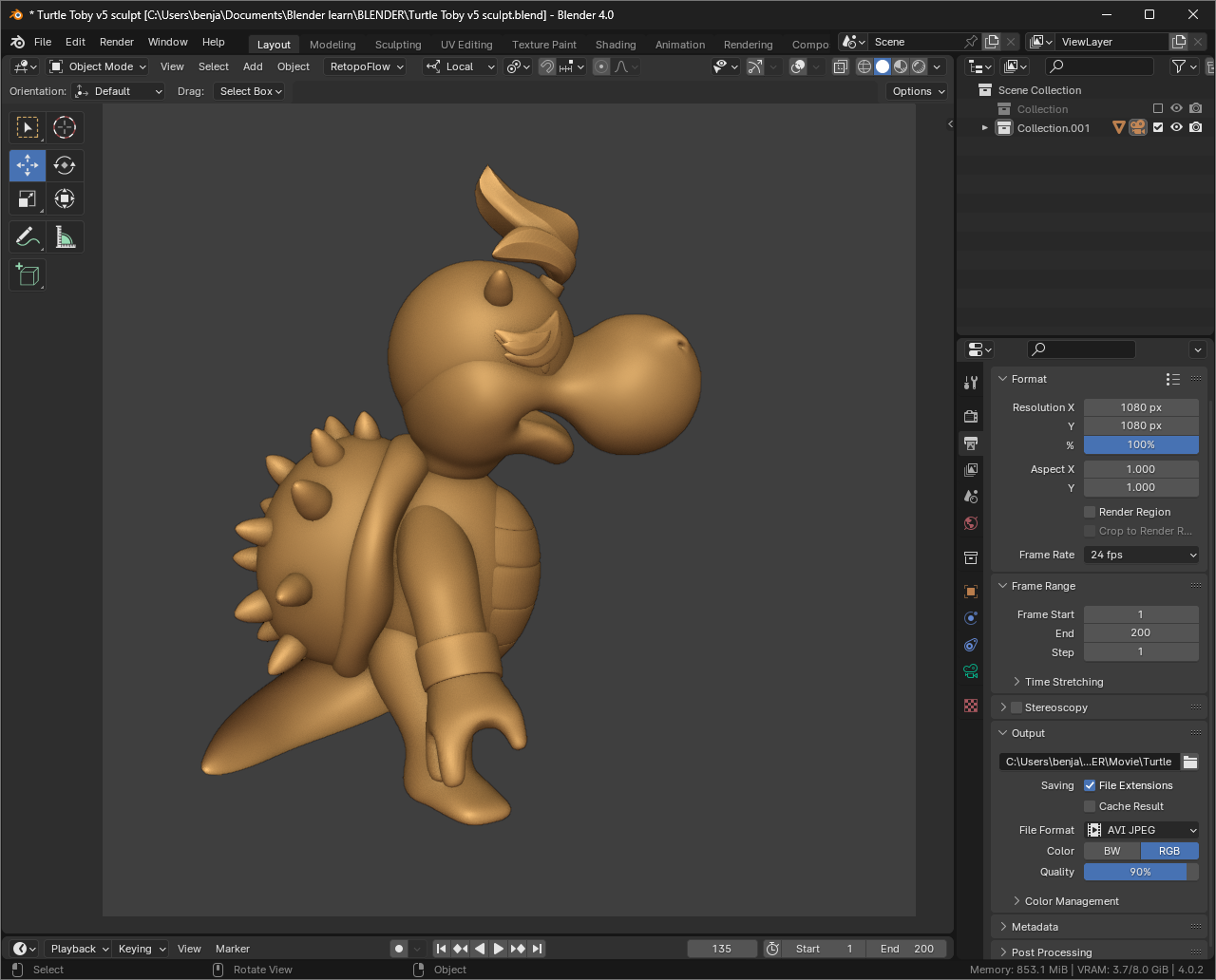The image size is (1216, 980).
Task: Select the Measure tool
Action: click(x=65, y=236)
